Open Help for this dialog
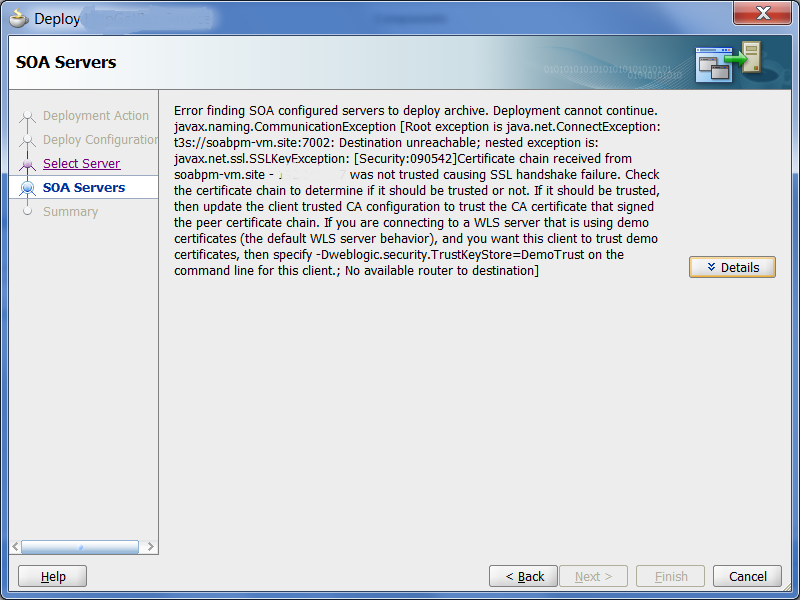800x600 pixels. (x=53, y=577)
